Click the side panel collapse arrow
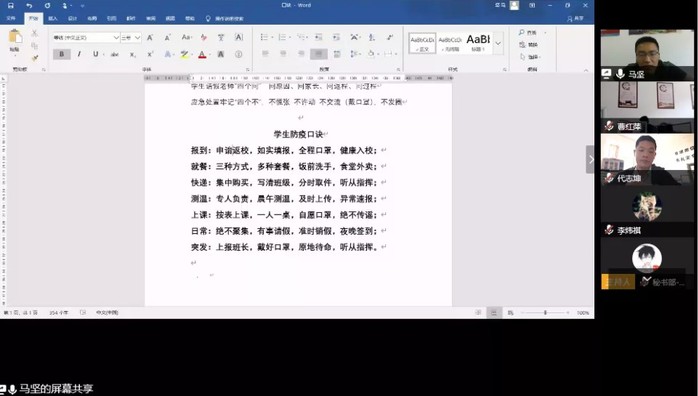The height and width of the screenshot is (396, 698). tap(590, 159)
